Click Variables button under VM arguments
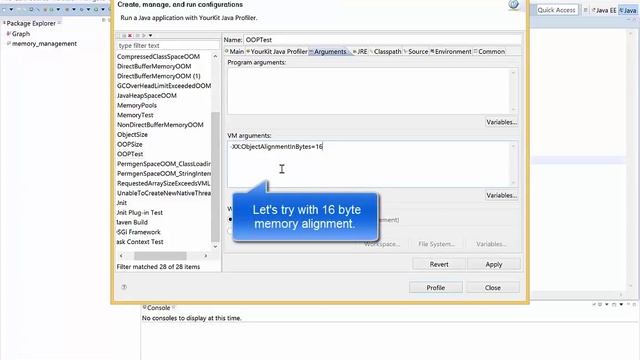640x360 pixels. (502, 195)
